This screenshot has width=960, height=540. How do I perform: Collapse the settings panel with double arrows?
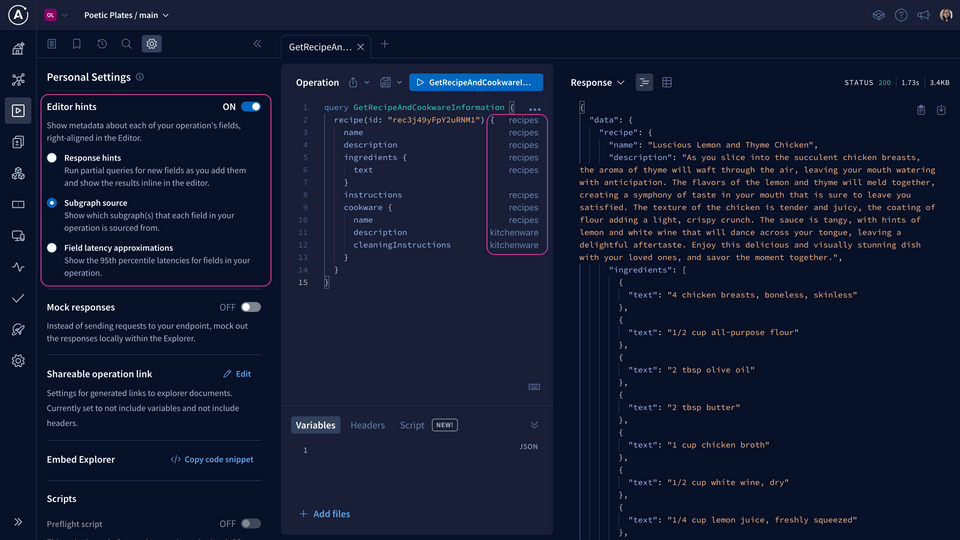pyautogui.click(x=257, y=43)
